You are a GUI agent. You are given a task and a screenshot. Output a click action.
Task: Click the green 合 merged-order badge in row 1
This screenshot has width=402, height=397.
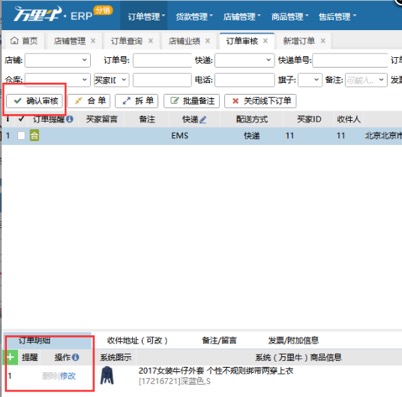[34, 135]
